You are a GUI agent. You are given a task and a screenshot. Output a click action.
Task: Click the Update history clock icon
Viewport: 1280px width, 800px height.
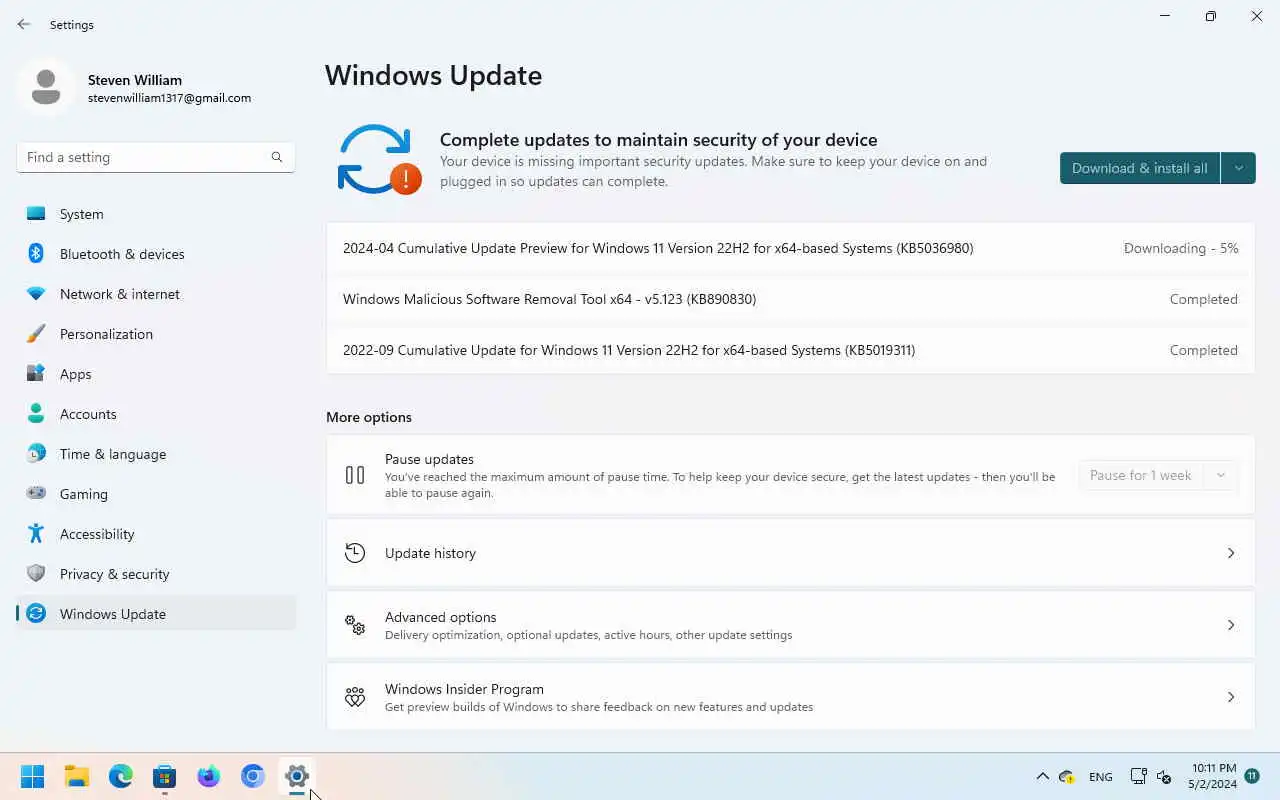click(355, 553)
